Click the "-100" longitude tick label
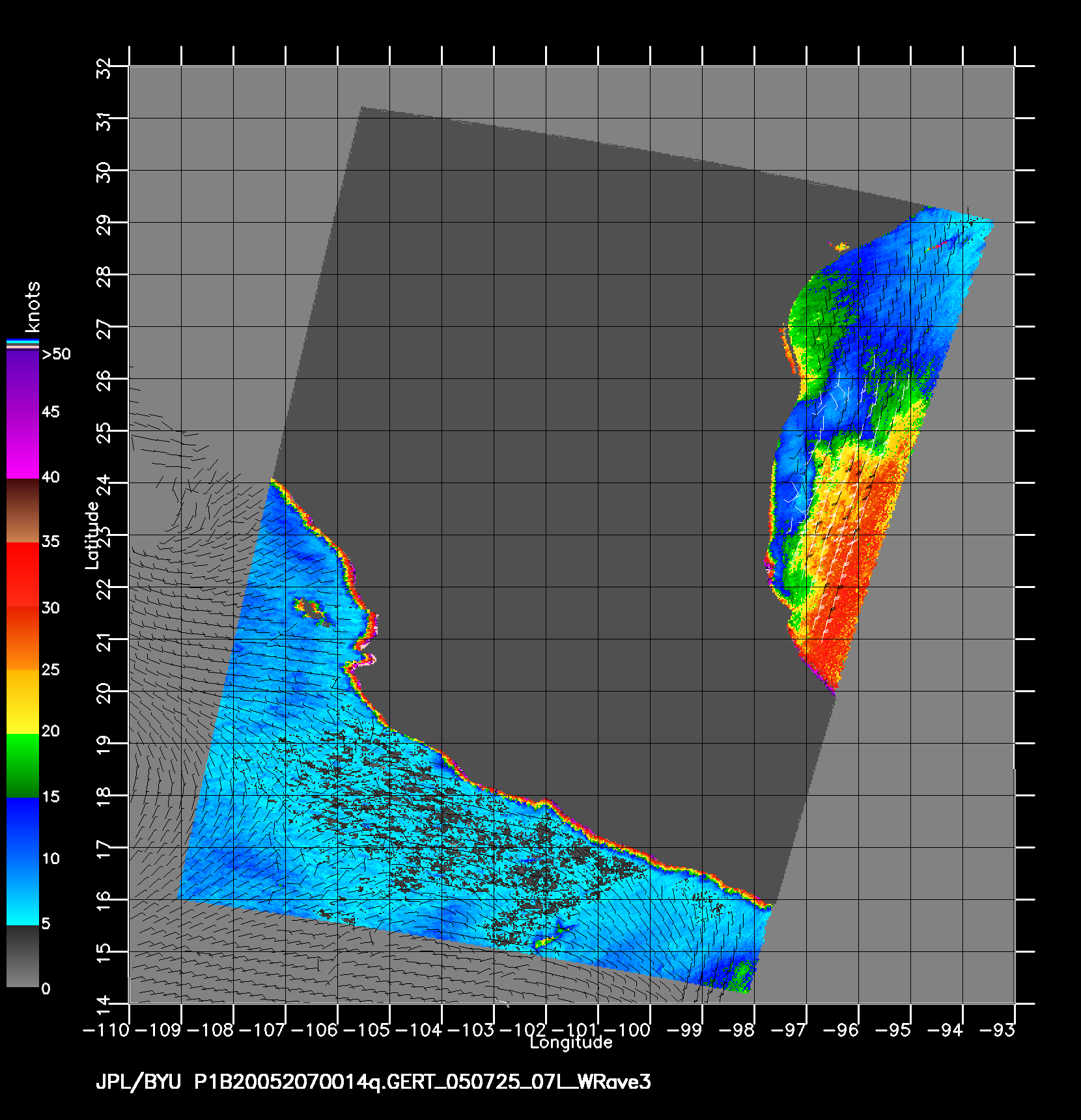Image resolution: width=1081 pixels, height=1120 pixels. point(628,1029)
